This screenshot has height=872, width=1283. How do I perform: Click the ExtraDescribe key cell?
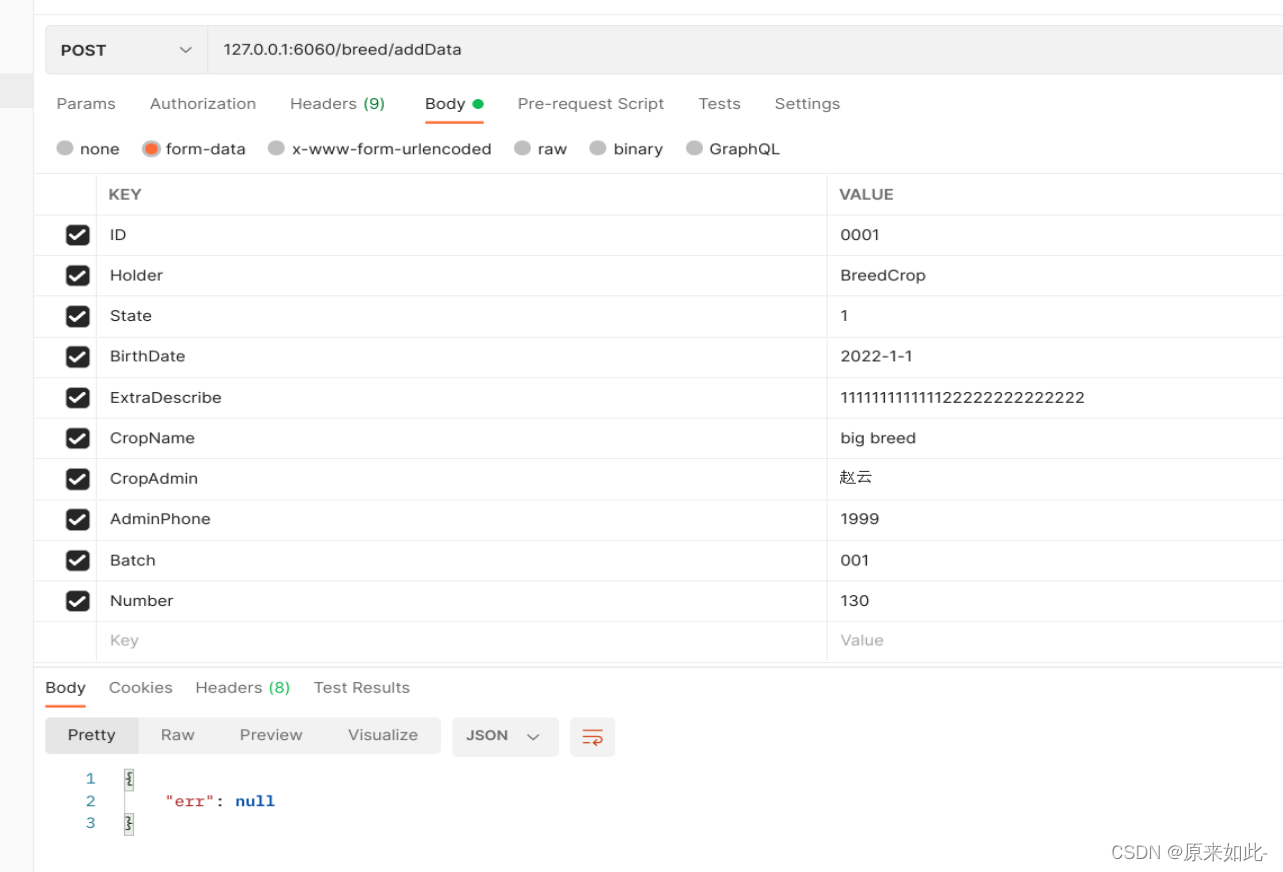click(x=461, y=397)
